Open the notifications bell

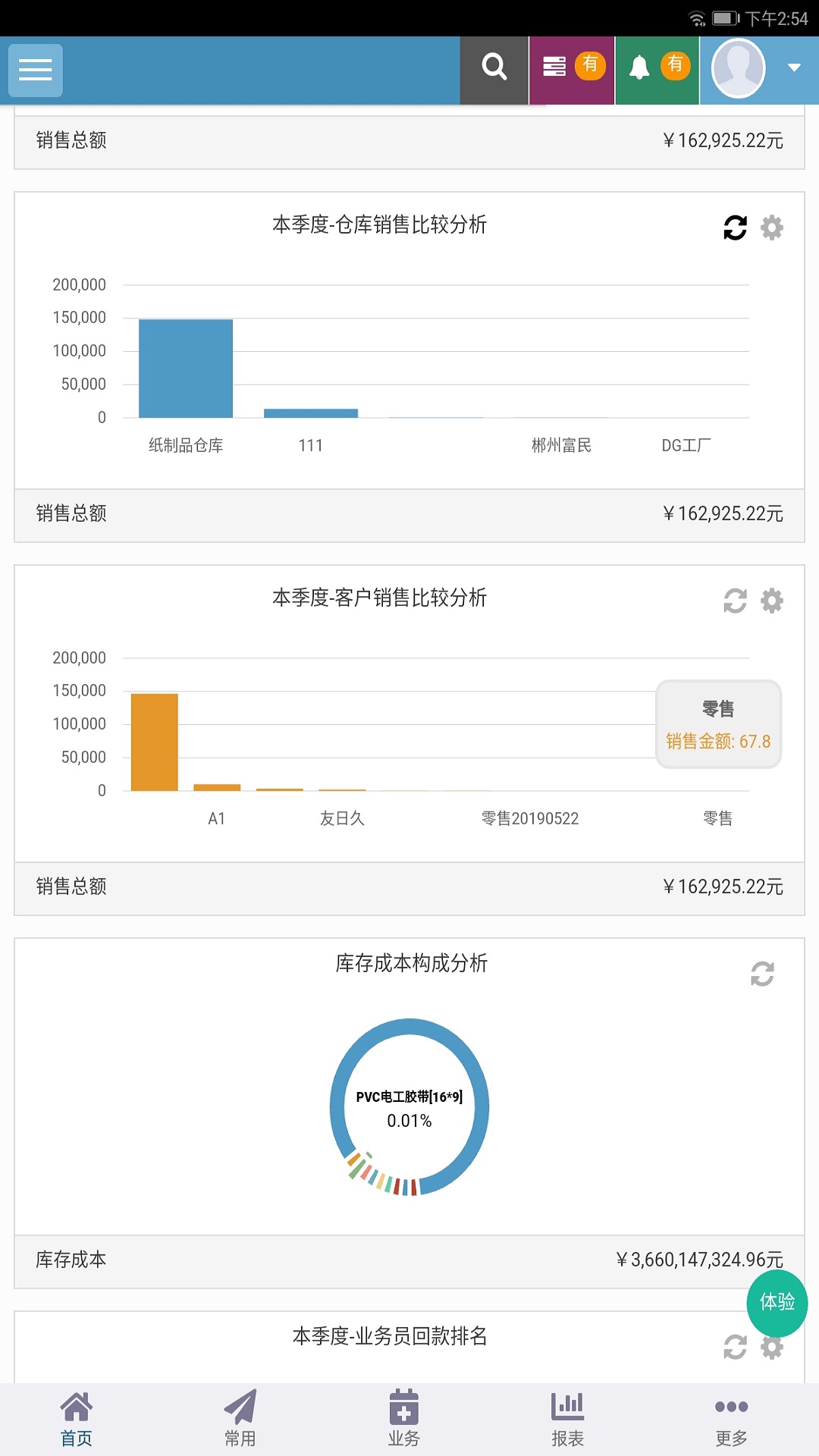point(639,67)
